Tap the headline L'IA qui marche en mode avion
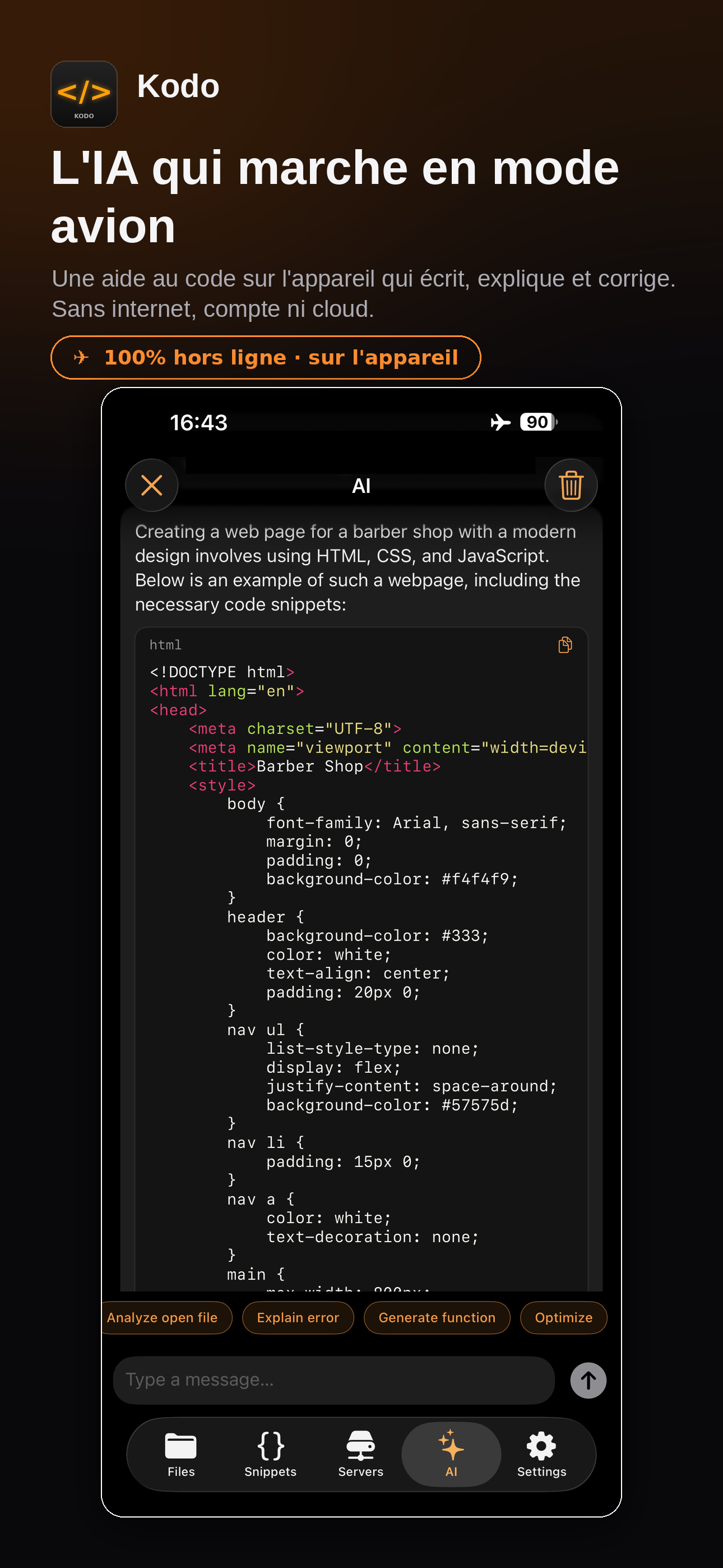Screen dimensions: 723x1568 pos(335,196)
